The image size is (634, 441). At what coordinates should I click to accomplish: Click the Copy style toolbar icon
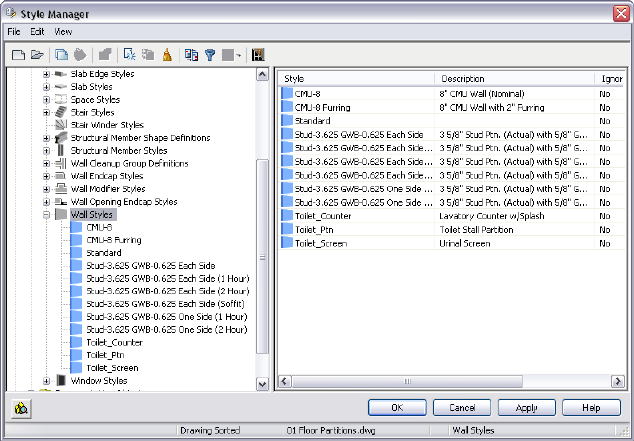(61, 55)
